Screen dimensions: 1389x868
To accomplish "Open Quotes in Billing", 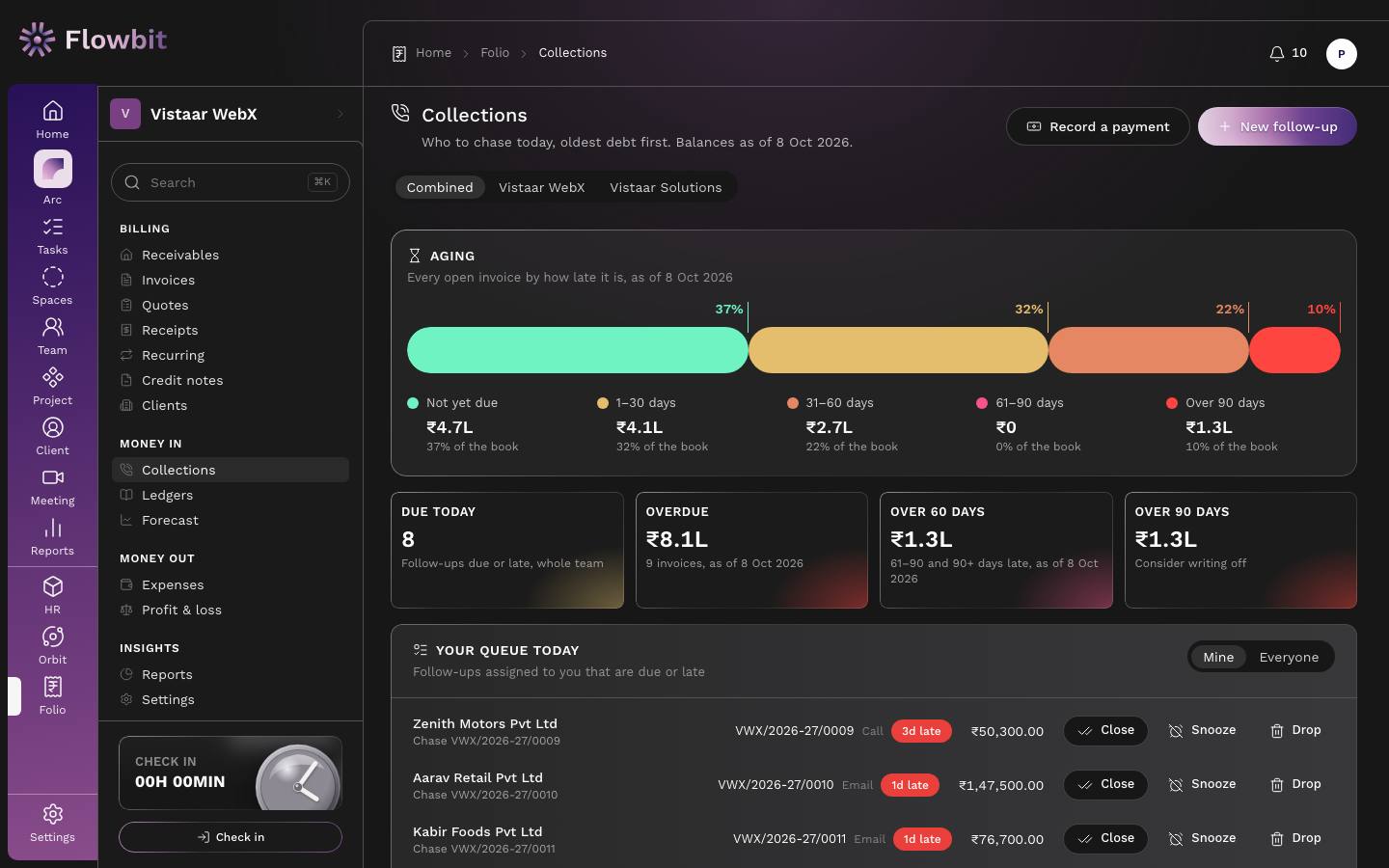I will coord(231,305).
